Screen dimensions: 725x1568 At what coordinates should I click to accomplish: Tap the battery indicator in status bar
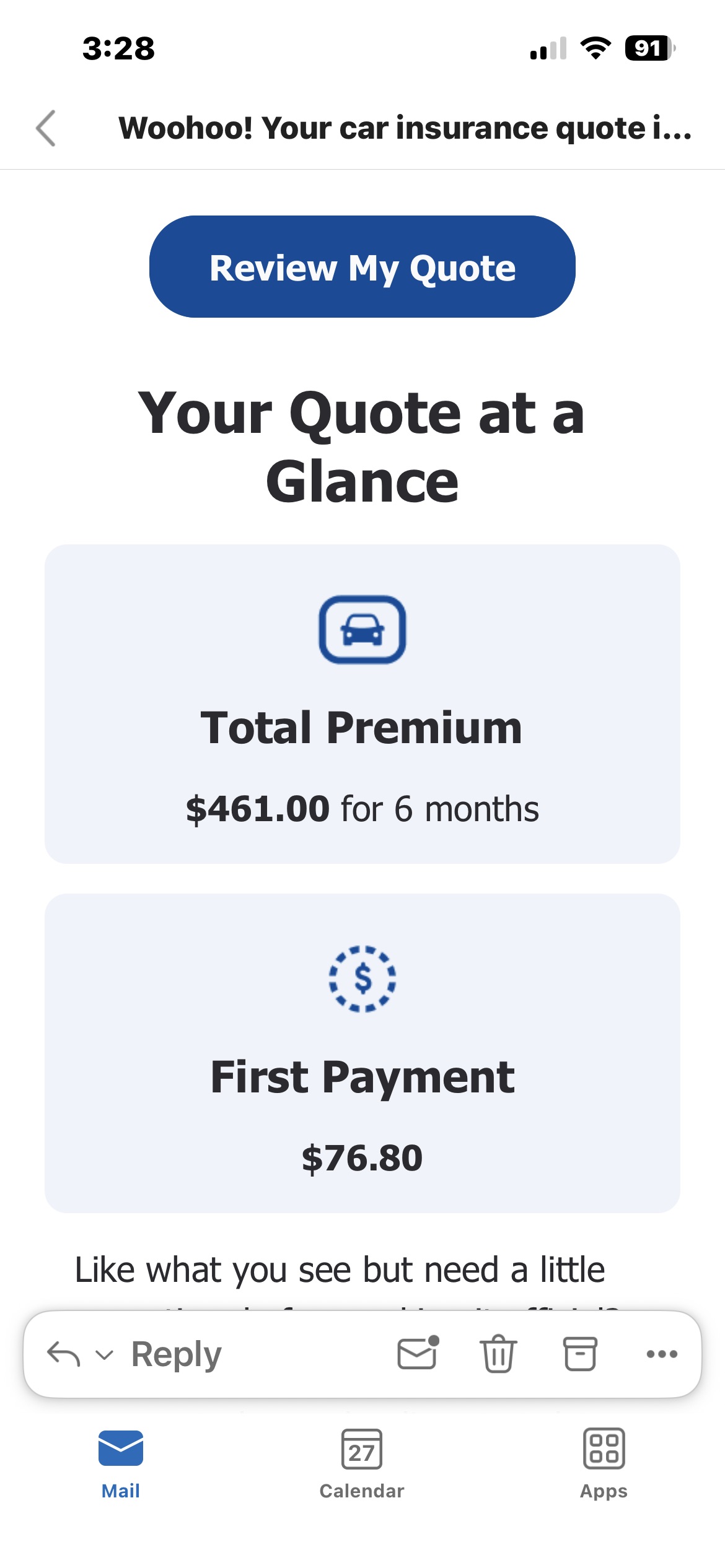(649, 48)
